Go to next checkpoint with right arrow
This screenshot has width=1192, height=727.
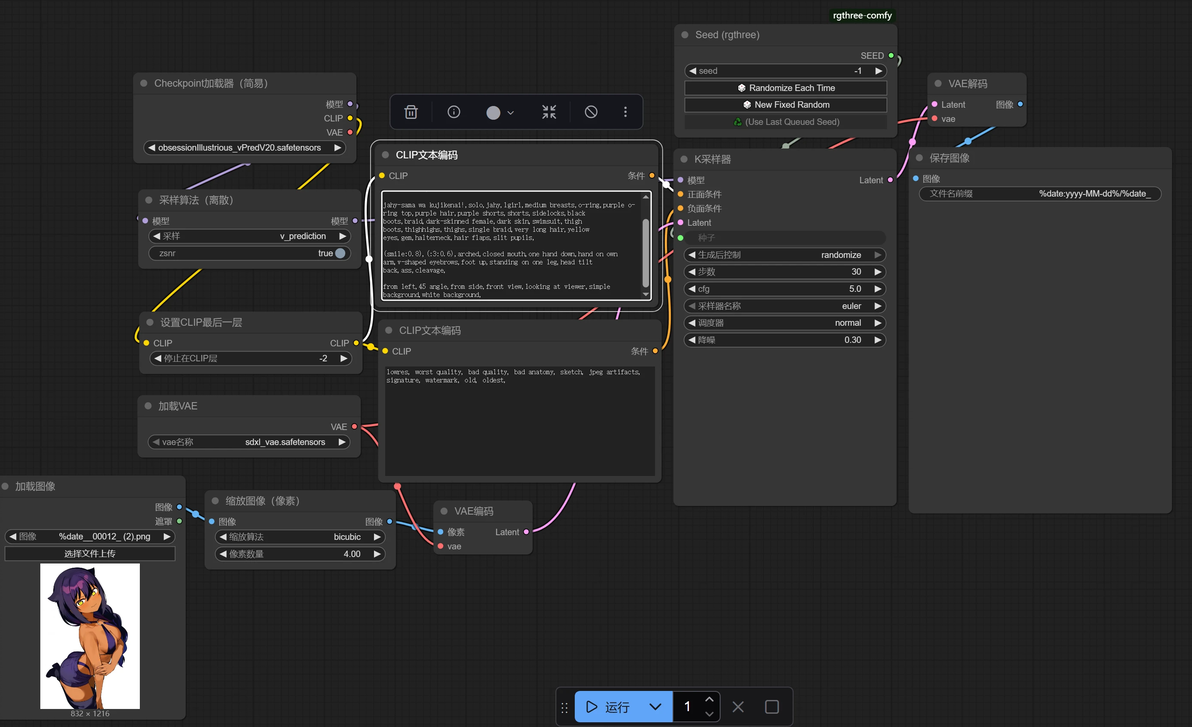(338, 148)
